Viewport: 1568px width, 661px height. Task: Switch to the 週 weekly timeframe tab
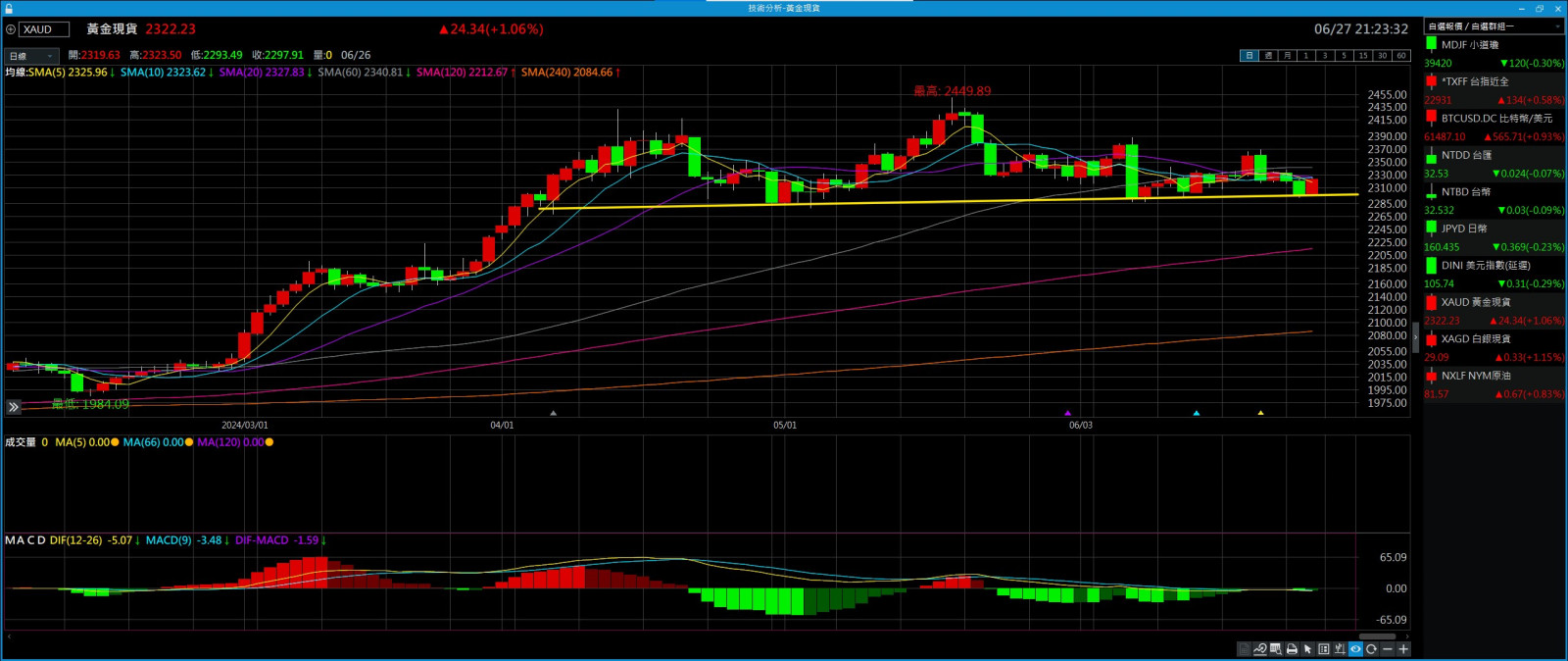tap(1268, 56)
